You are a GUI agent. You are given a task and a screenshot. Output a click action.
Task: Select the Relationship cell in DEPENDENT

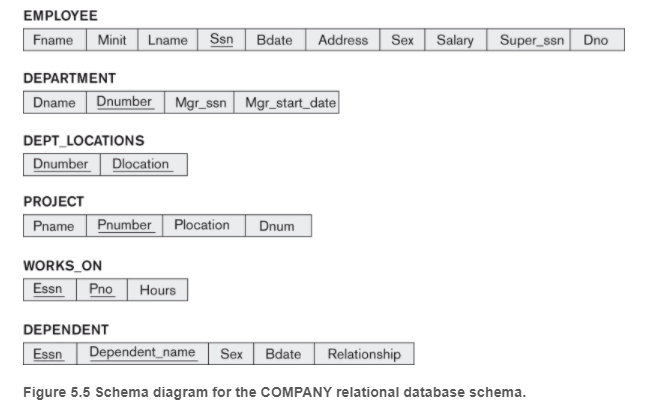pyautogui.click(x=364, y=354)
